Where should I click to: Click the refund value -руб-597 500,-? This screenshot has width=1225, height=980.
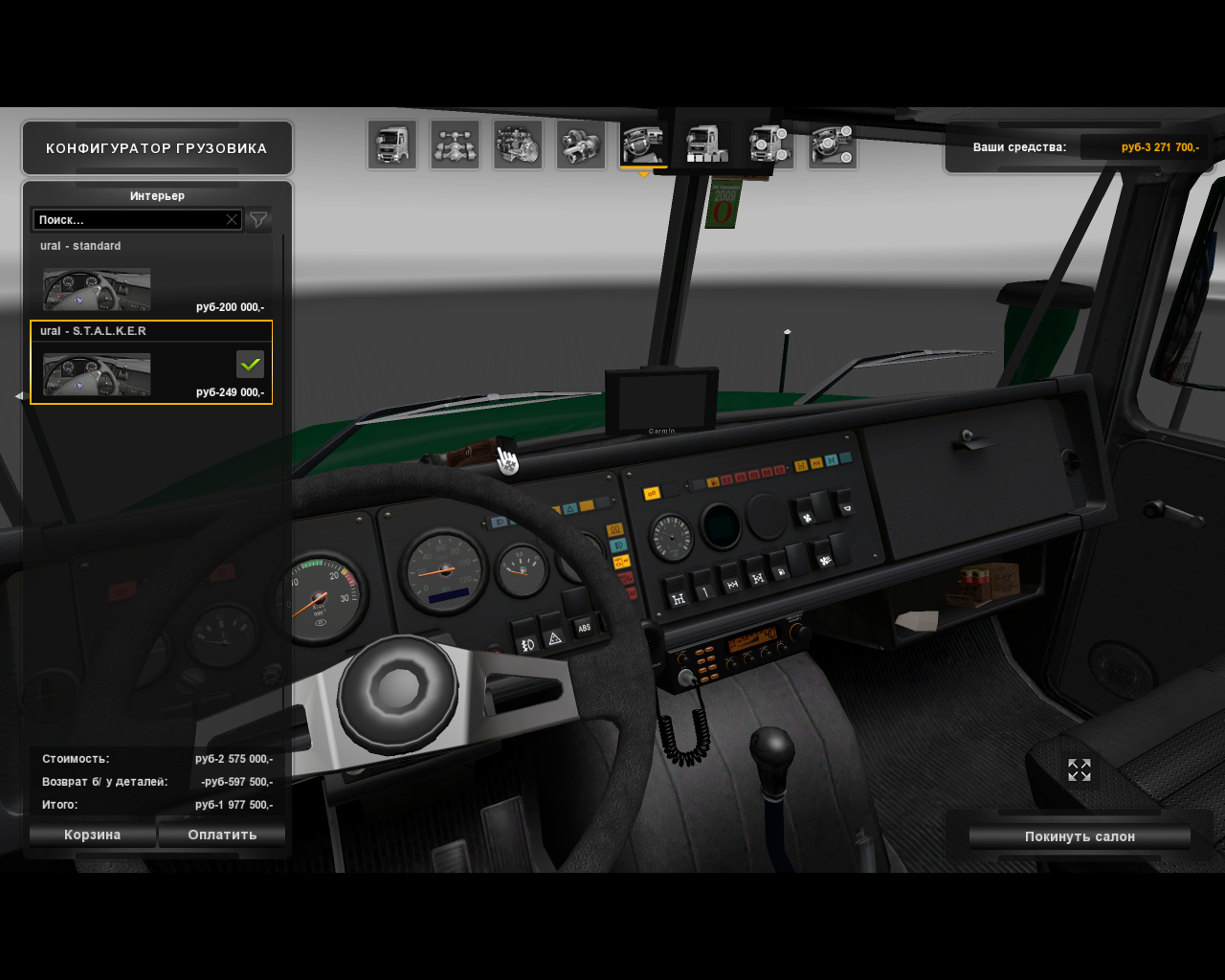tap(236, 782)
